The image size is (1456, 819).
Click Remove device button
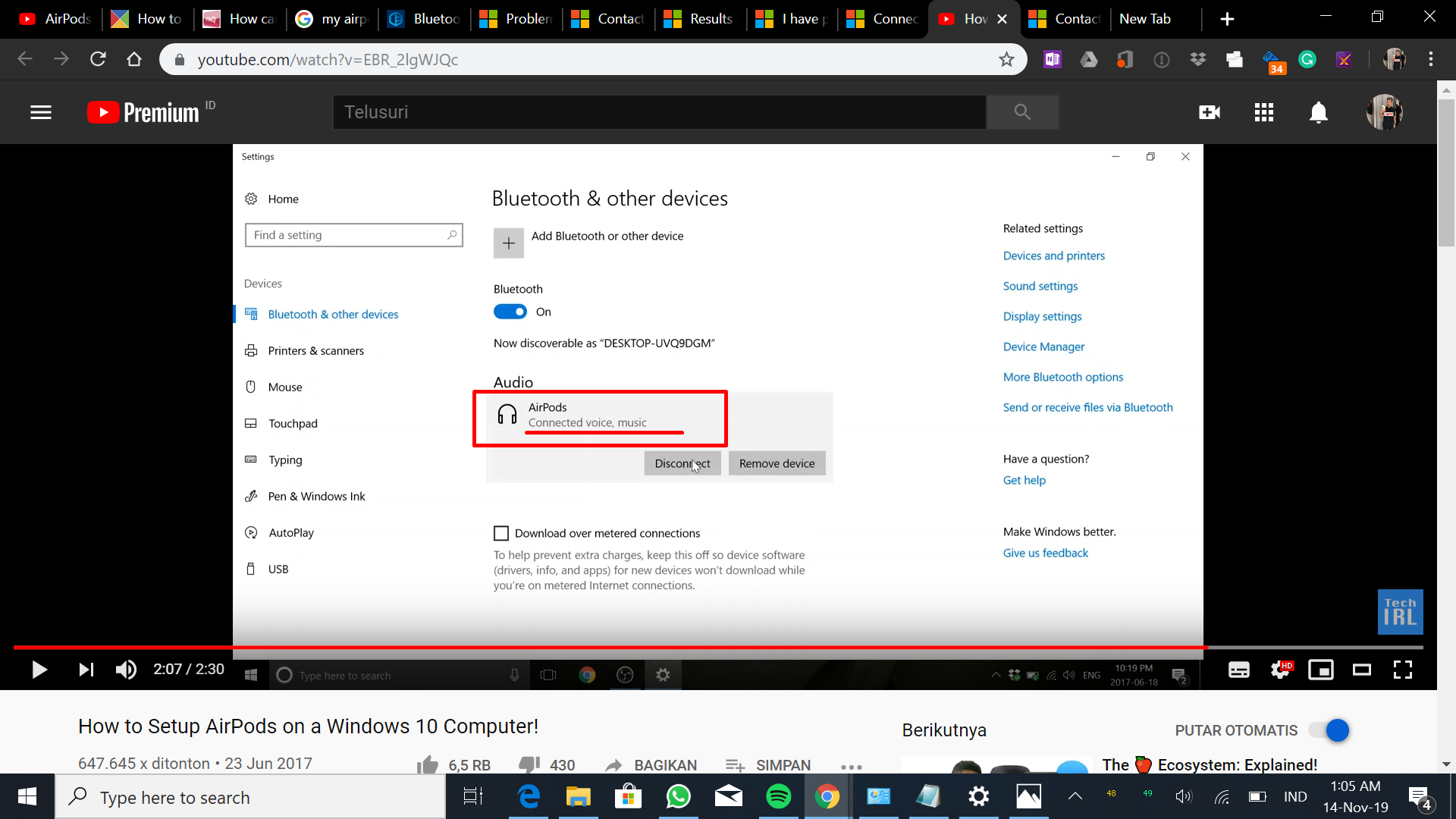pyautogui.click(x=777, y=463)
